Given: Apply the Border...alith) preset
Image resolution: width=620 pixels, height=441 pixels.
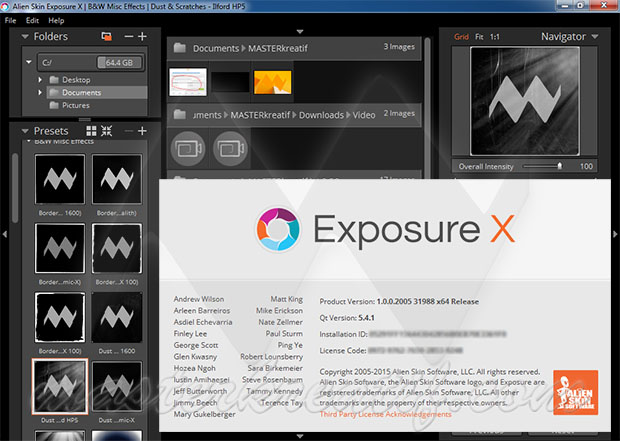Looking at the screenshot, I should click(117, 179).
